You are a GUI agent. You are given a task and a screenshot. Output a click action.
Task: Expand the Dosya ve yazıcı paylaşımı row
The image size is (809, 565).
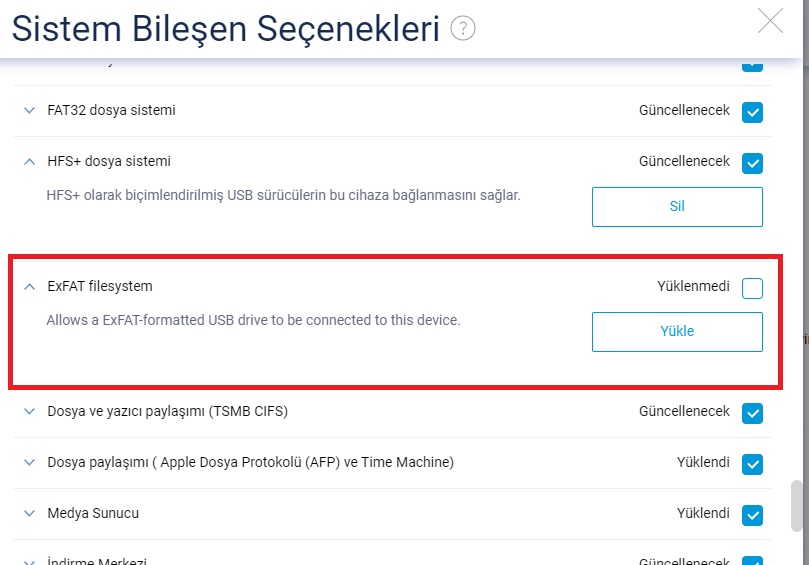[29, 411]
